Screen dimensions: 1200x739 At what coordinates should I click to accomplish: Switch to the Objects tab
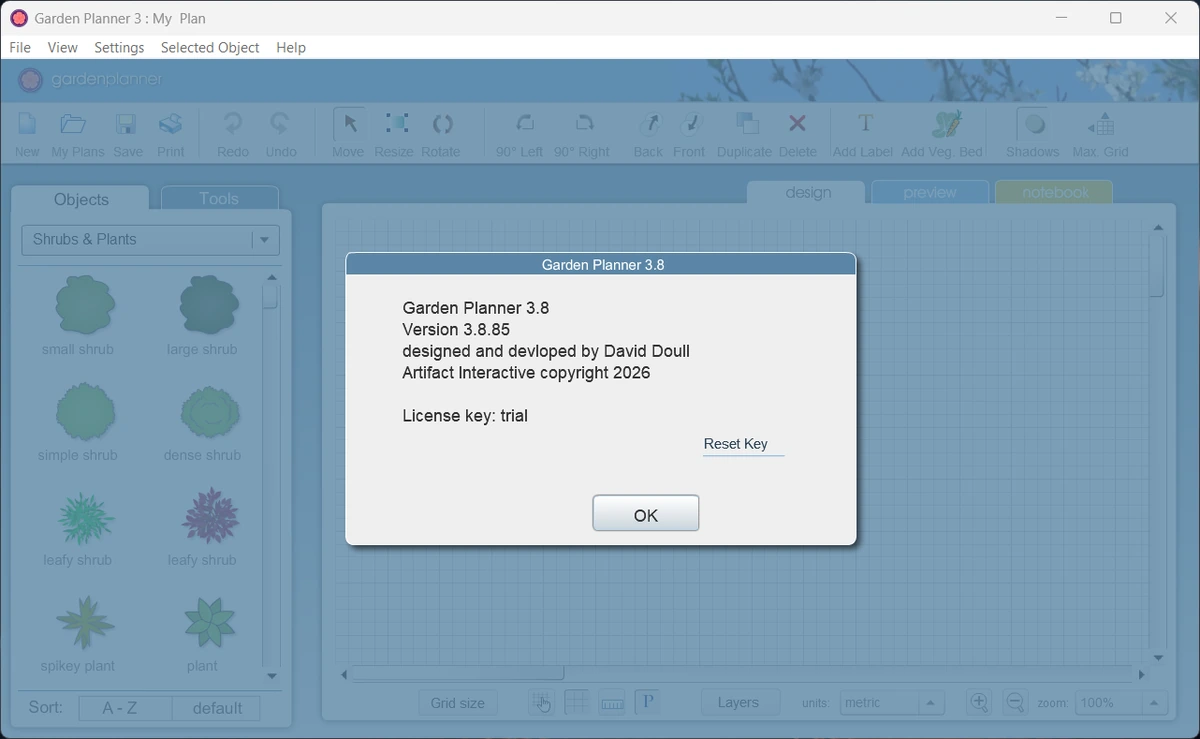coord(81,199)
